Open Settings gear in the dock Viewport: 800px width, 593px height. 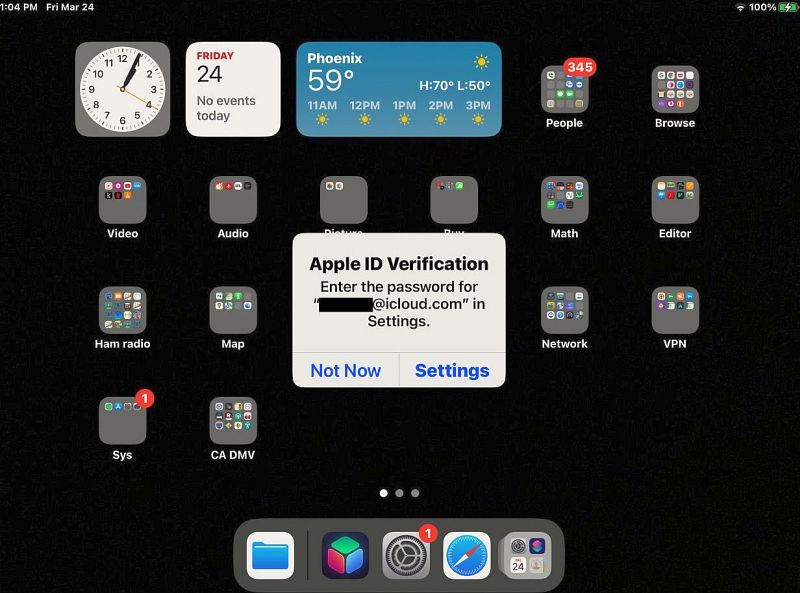[406, 555]
